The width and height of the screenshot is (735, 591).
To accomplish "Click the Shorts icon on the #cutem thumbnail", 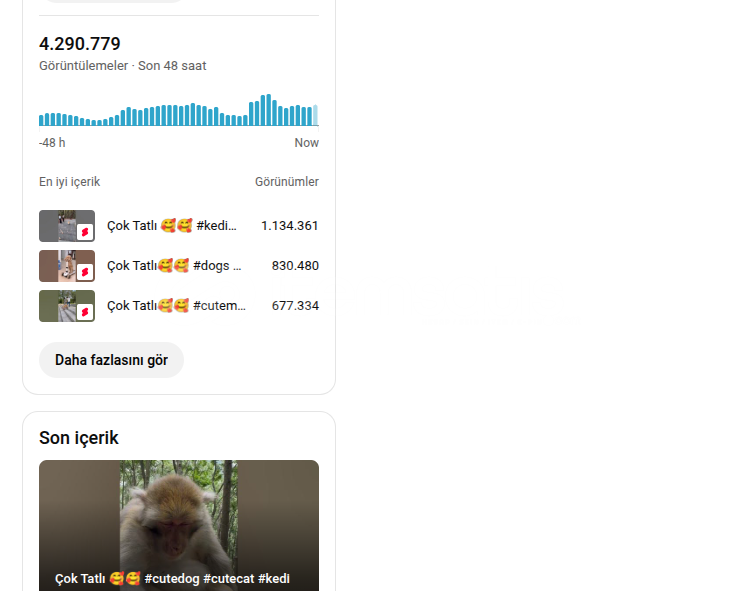I will click(85, 312).
